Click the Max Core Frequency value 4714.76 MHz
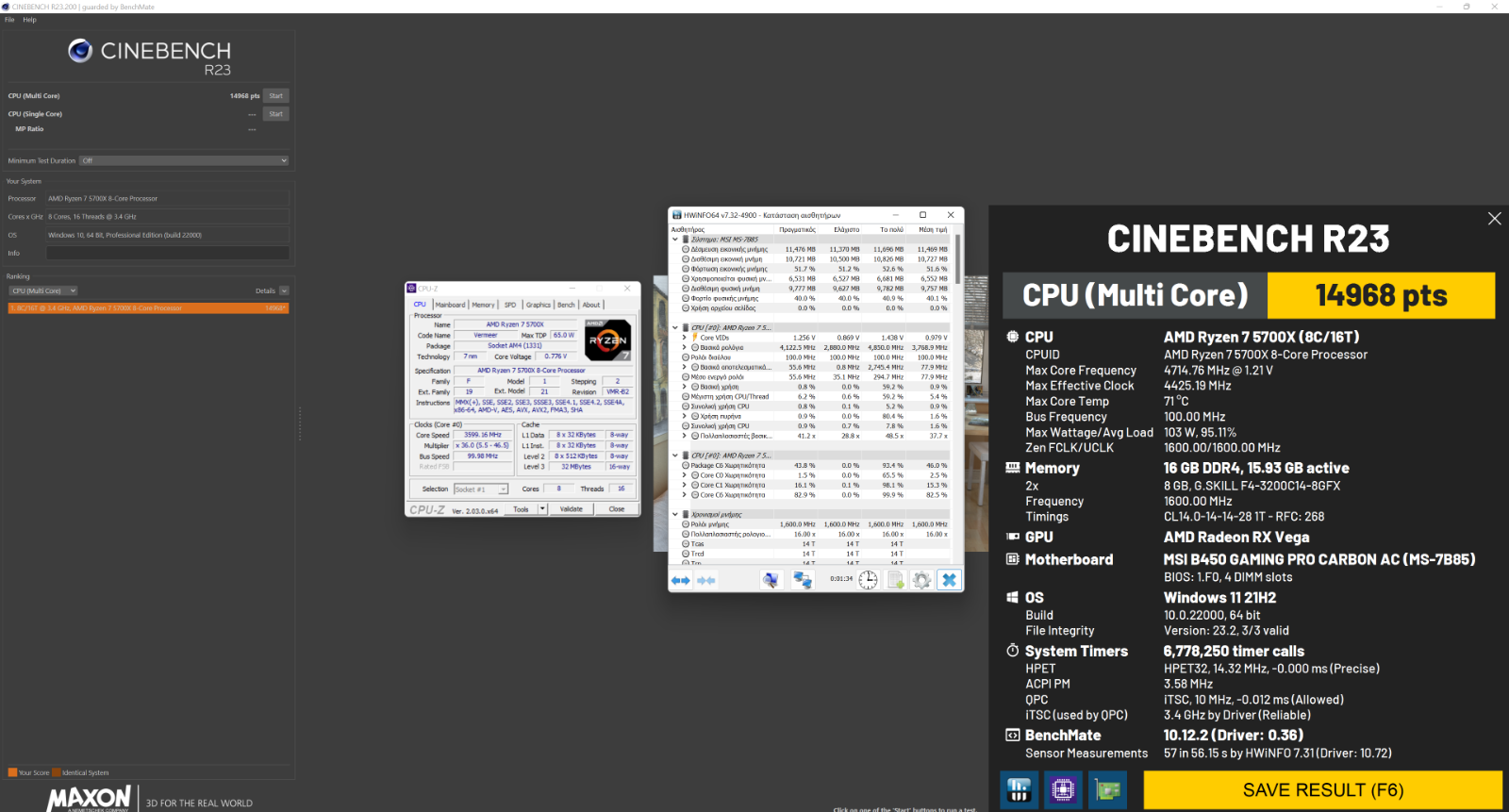The width and height of the screenshot is (1509, 812). (1219, 371)
